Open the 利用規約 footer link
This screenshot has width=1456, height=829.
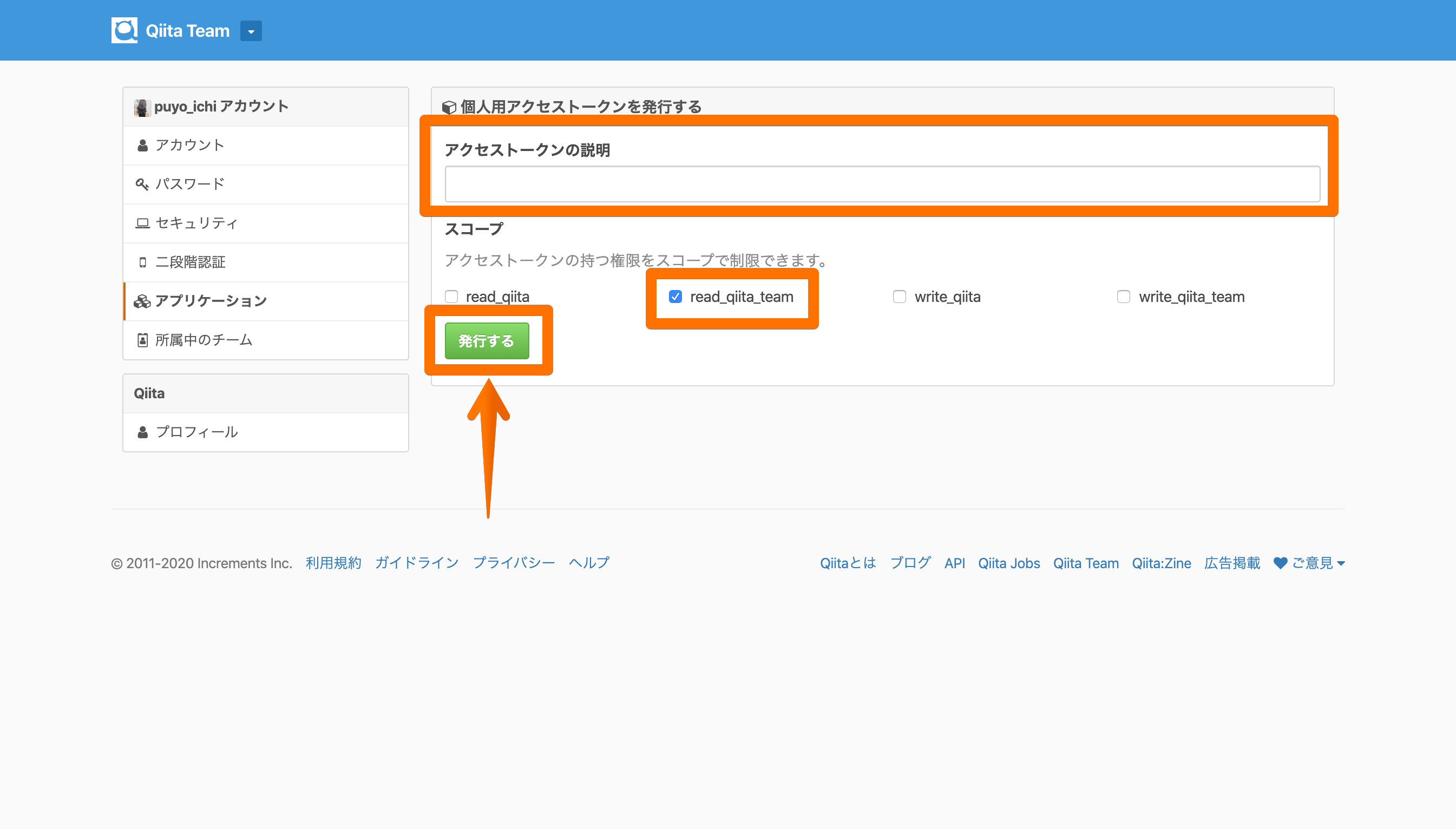coord(333,563)
